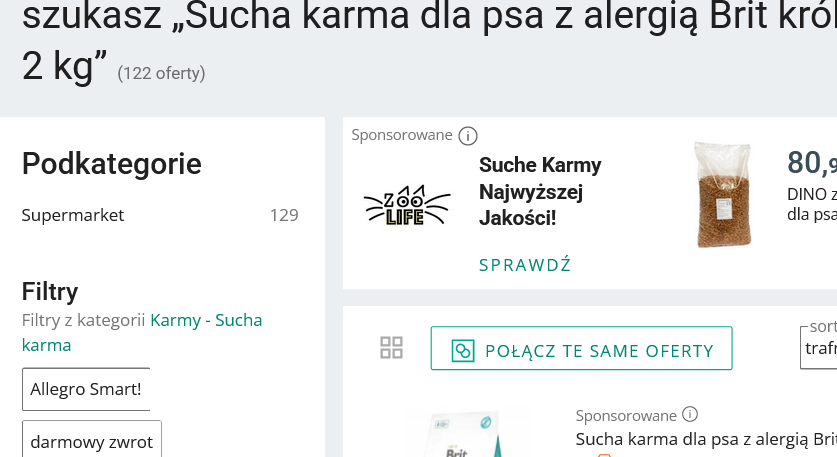The width and height of the screenshot is (837, 457).
Task: Click the SPRAWDŹ link in the sponsored banner
Action: [525, 265]
